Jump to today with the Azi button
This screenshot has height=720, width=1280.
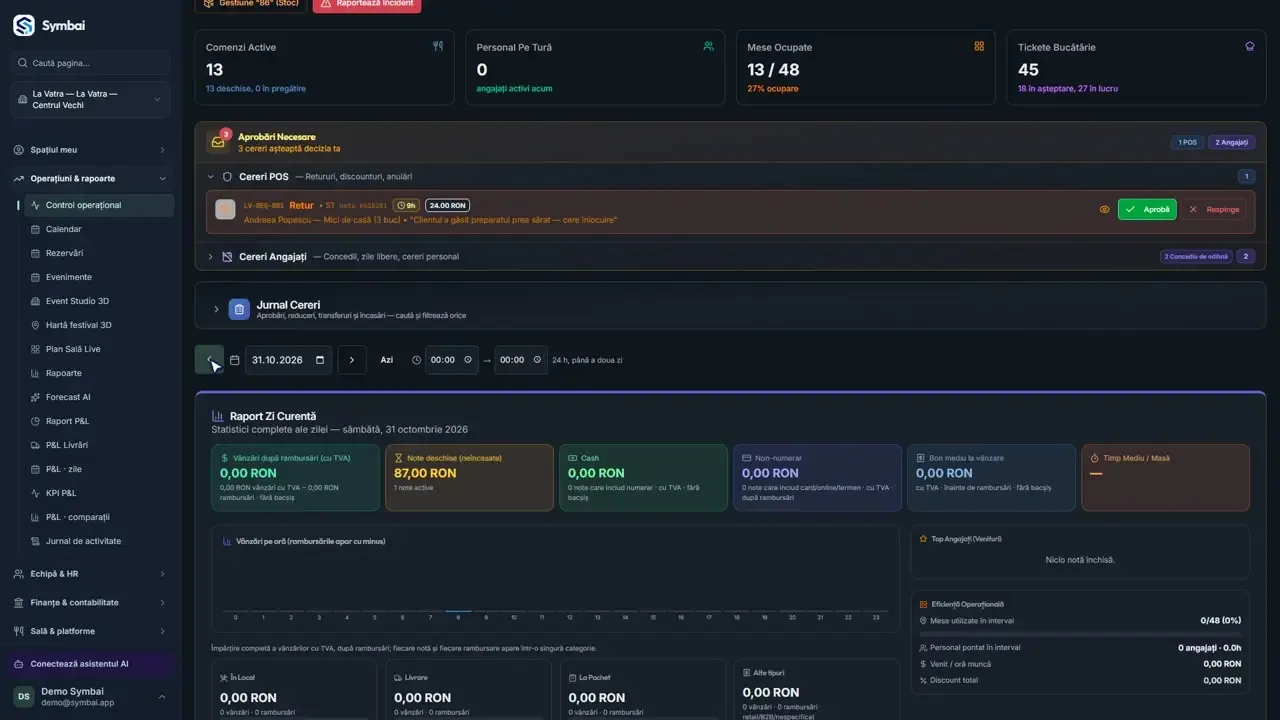387,360
